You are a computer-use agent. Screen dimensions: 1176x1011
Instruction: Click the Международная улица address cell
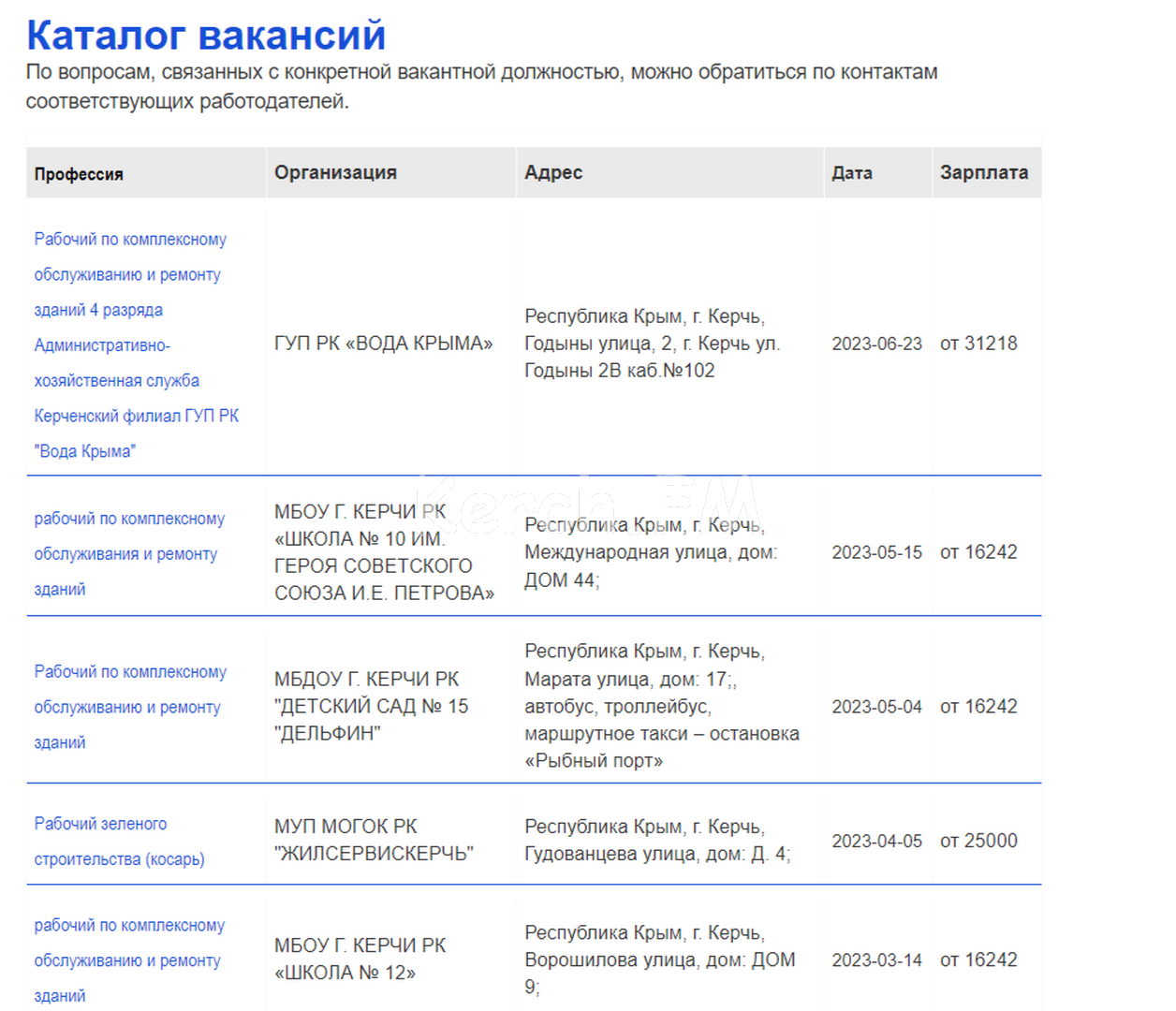(651, 552)
